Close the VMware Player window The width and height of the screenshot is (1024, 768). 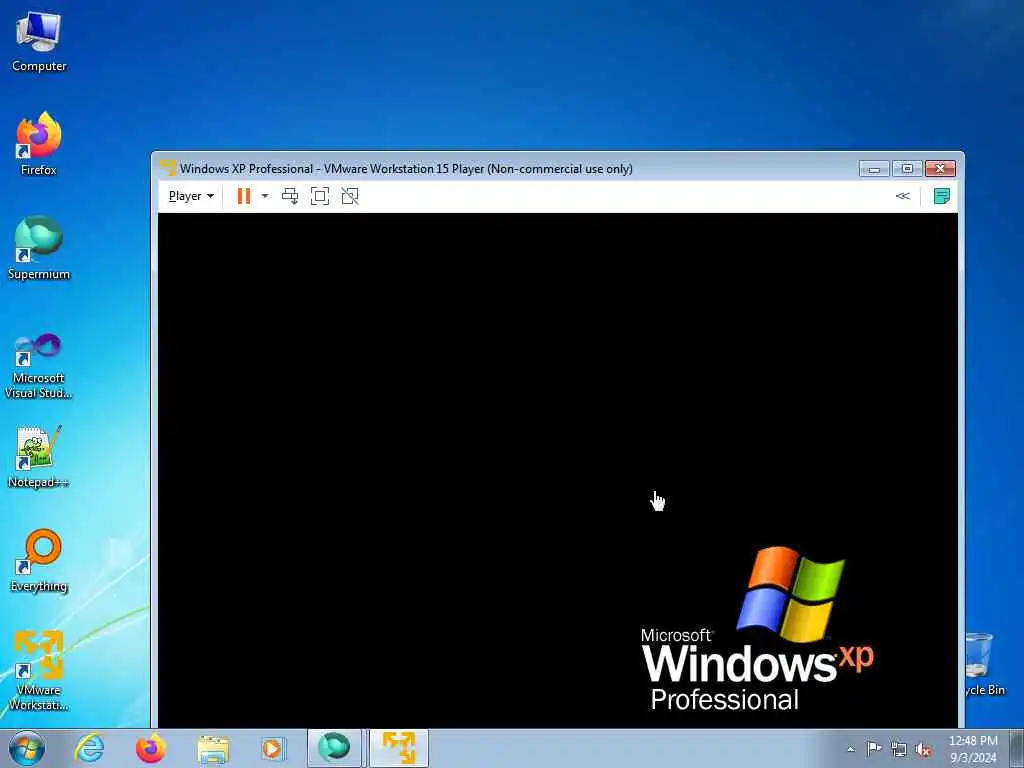[940, 168]
